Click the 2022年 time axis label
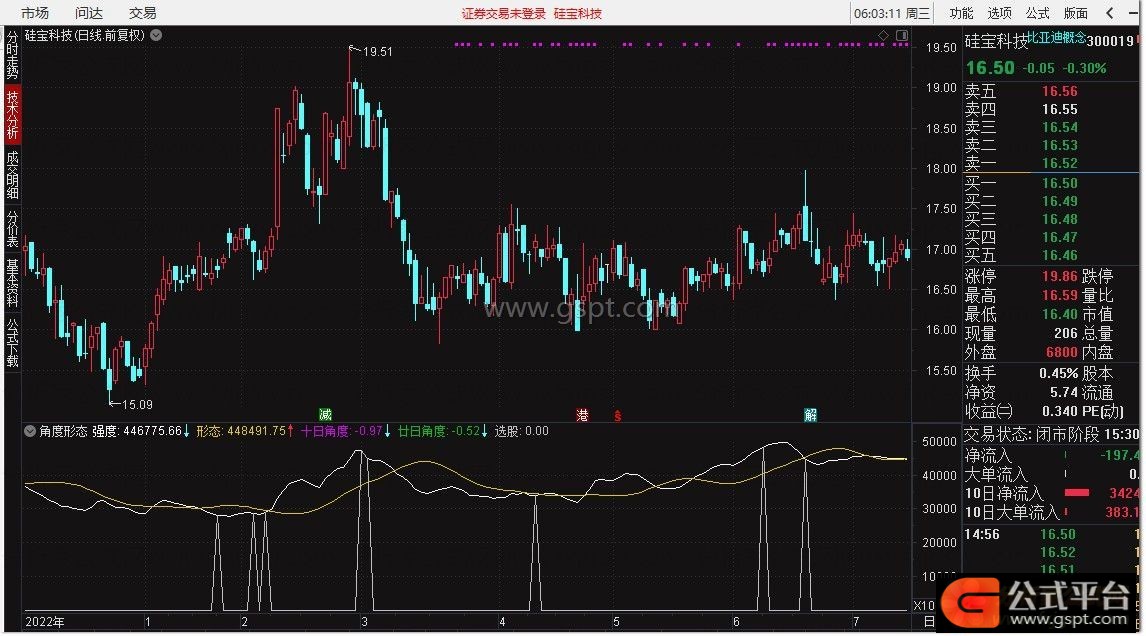This screenshot has height=636, width=1146. click(45, 622)
